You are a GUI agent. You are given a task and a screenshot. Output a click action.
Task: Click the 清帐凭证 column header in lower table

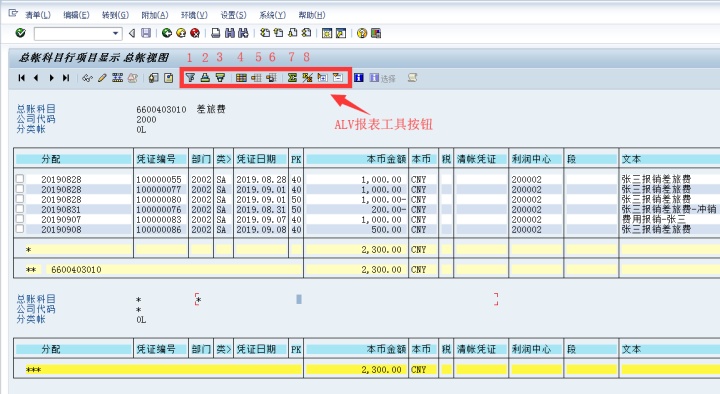pyautogui.click(x=481, y=349)
